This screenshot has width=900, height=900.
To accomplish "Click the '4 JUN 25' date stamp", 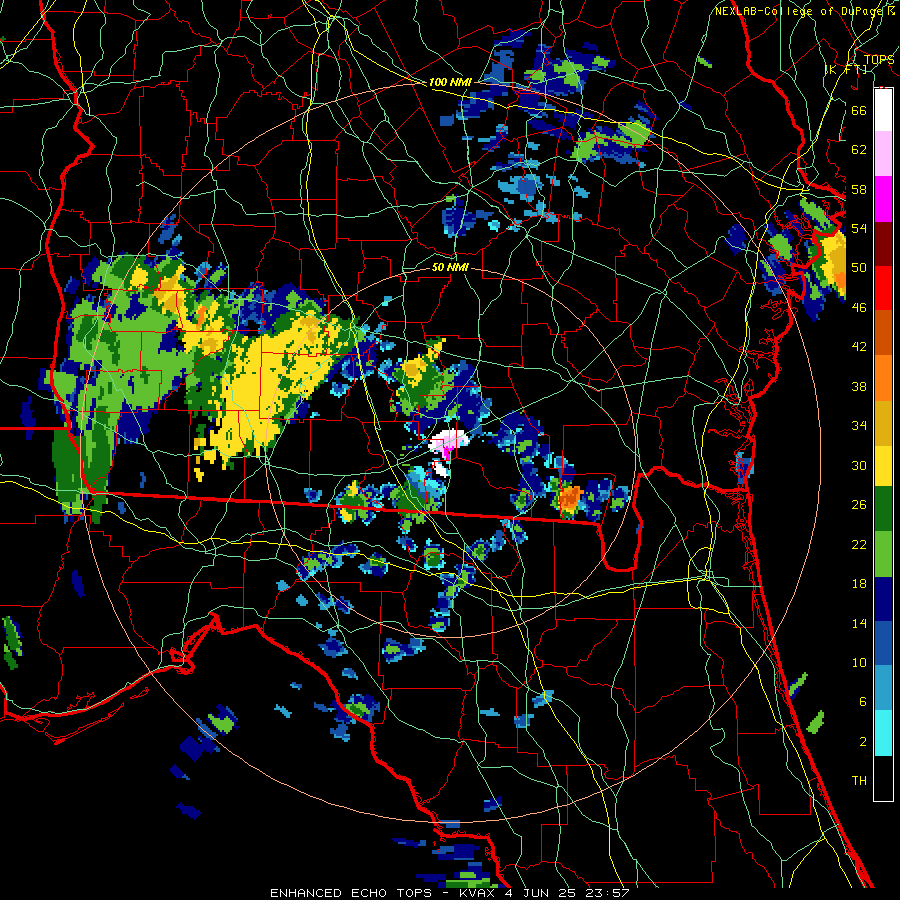I will 542,893.
